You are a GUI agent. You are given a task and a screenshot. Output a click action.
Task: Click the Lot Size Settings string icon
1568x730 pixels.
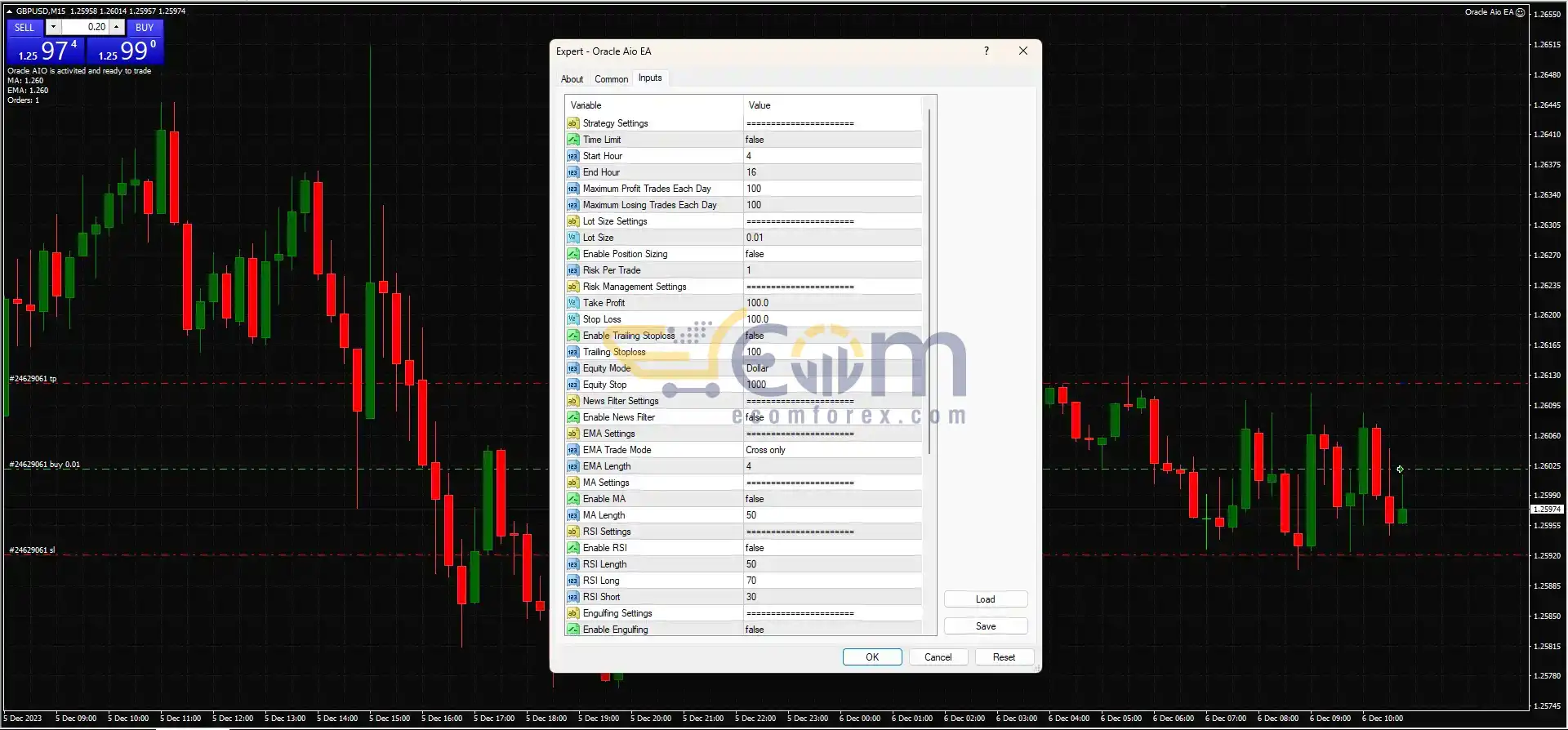(572, 221)
